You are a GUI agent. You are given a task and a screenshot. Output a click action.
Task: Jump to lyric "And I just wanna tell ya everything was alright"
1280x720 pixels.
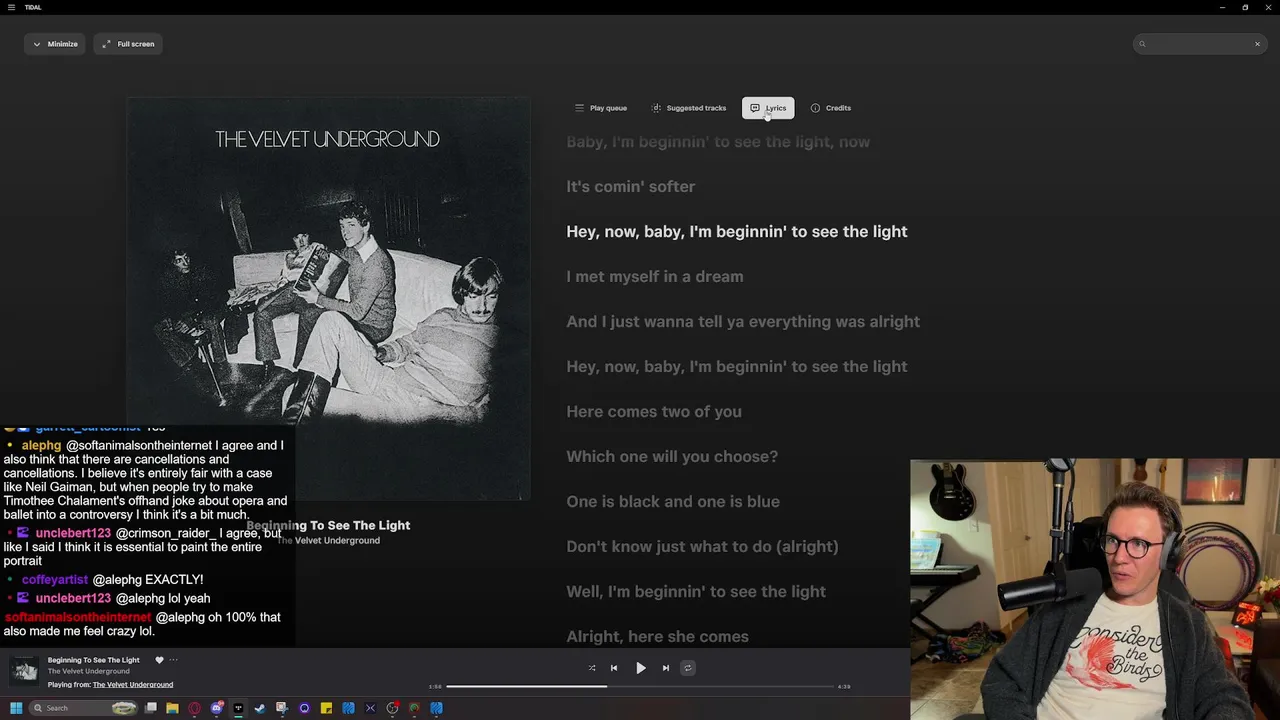point(742,322)
